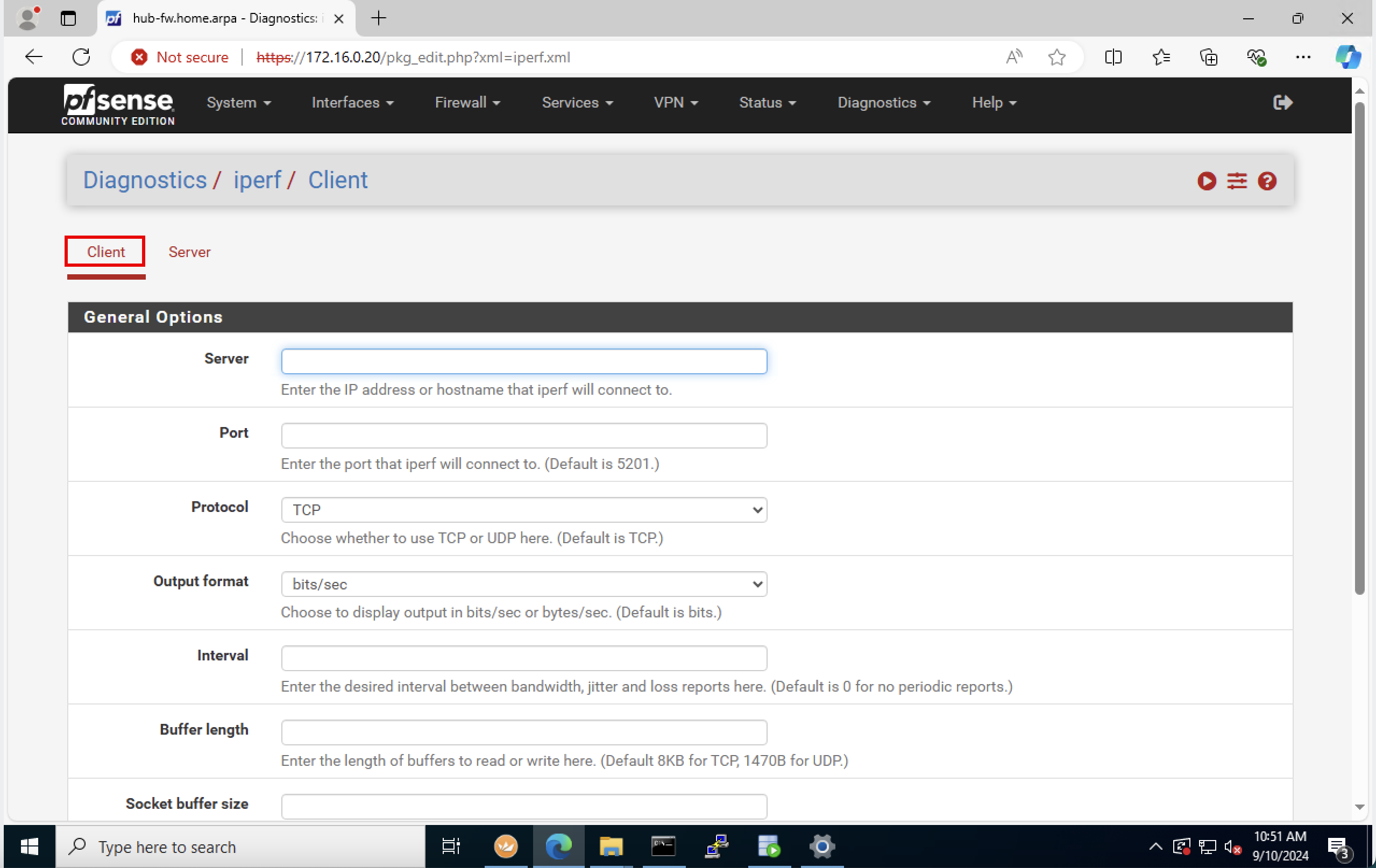Select the Client tab
Screen dimensions: 1376x868
tap(106, 252)
